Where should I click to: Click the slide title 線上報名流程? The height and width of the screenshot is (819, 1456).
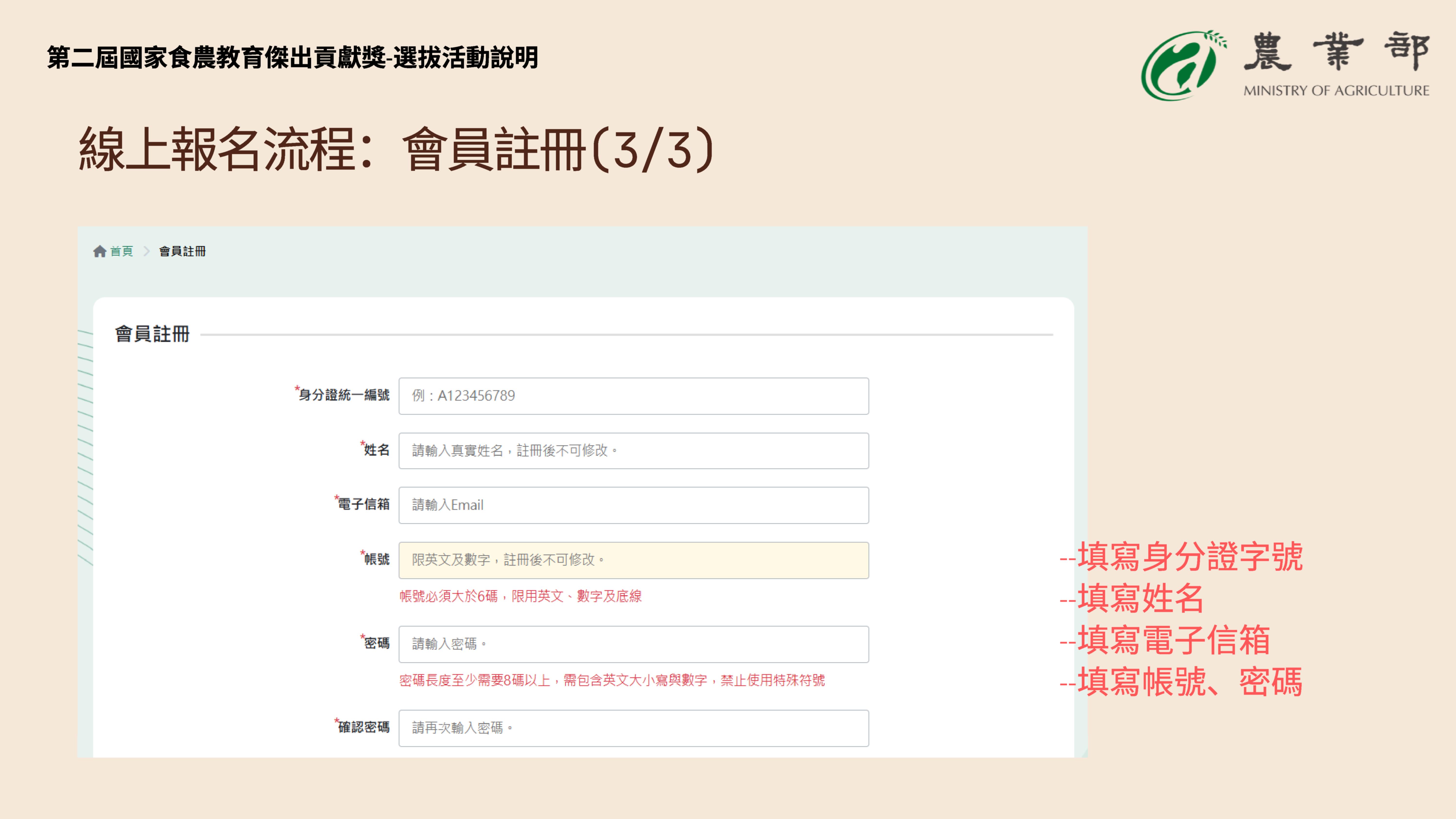point(396,149)
